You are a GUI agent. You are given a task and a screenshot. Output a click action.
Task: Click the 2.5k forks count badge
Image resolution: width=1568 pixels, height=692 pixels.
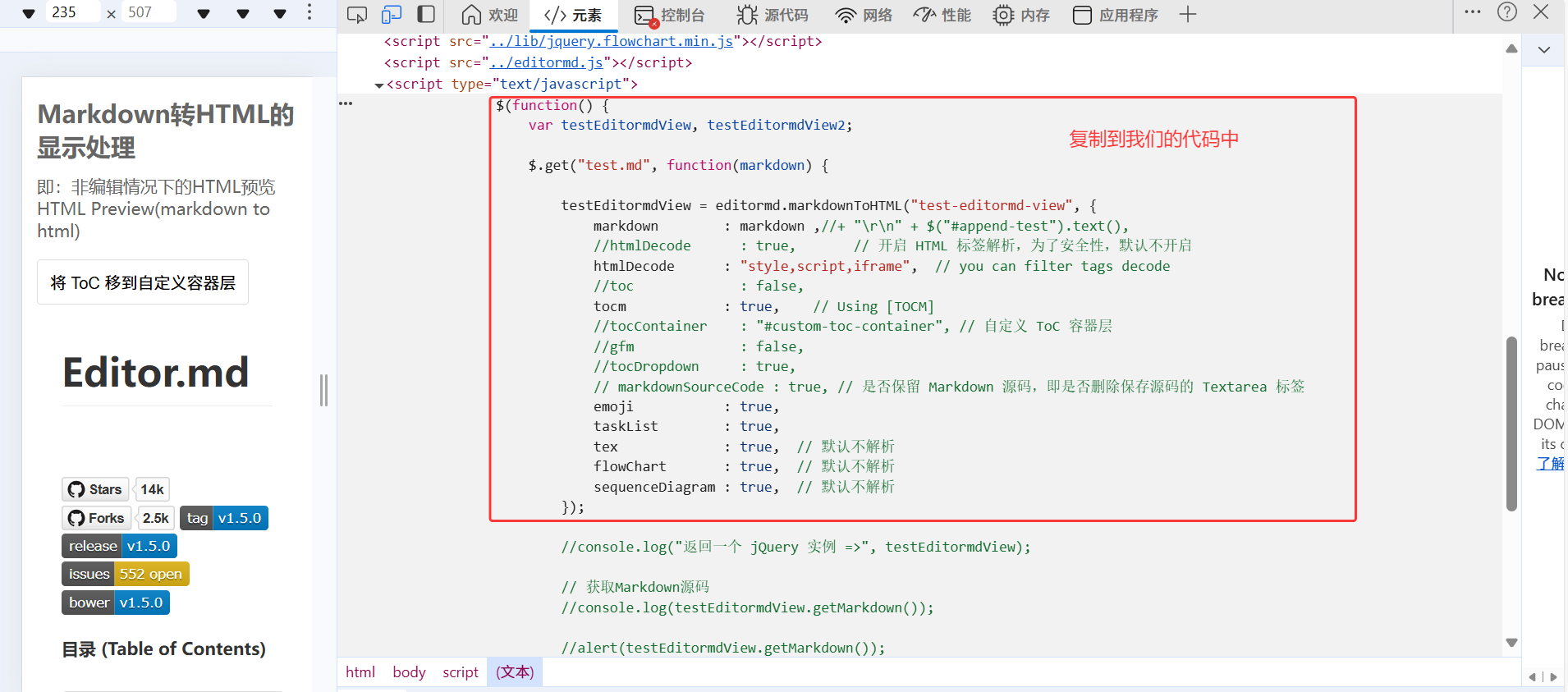tap(155, 518)
